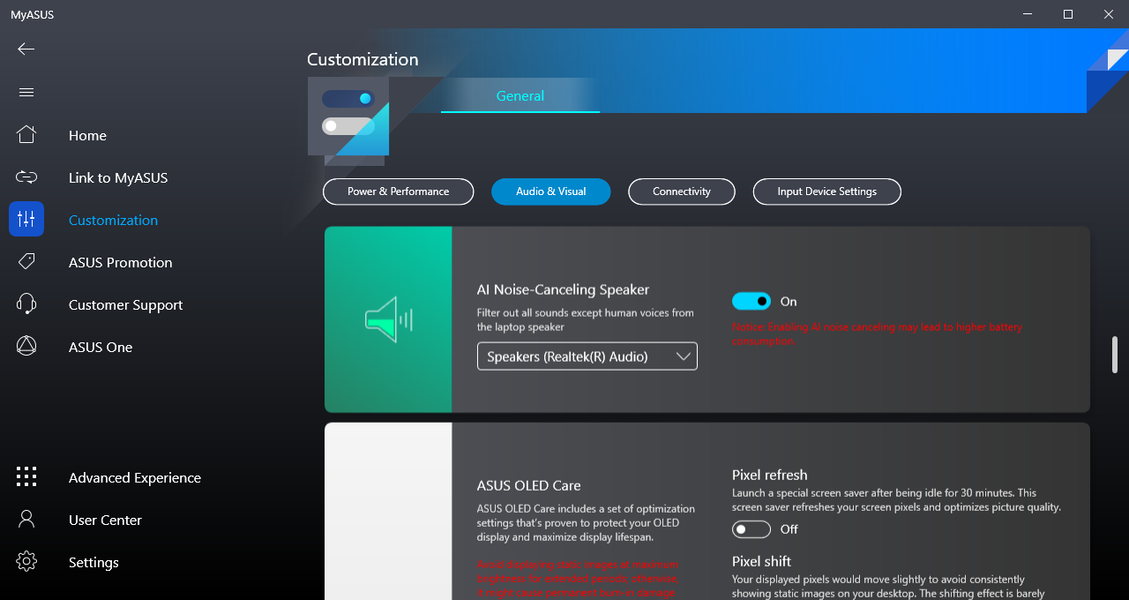This screenshot has width=1129, height=600.
Task: Open the hamburger menu icon
Action: 26,92
